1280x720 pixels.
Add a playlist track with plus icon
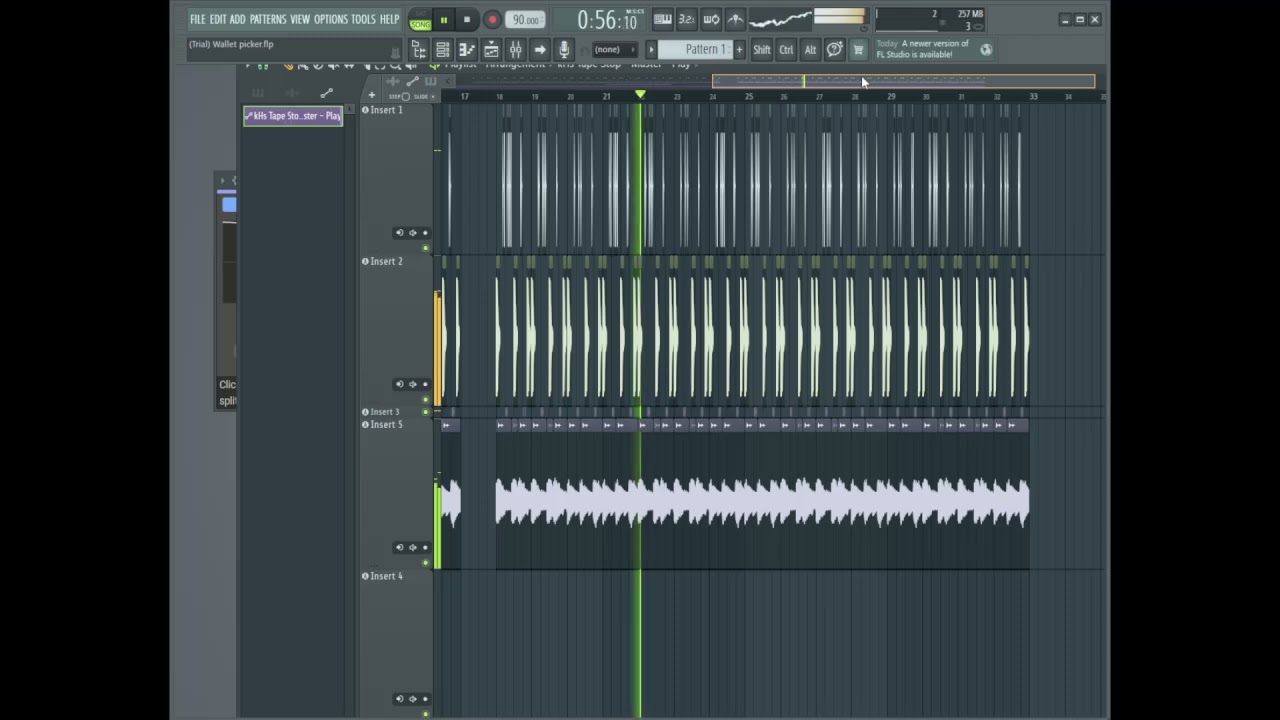pyautogui.click(x=371, y=96)
